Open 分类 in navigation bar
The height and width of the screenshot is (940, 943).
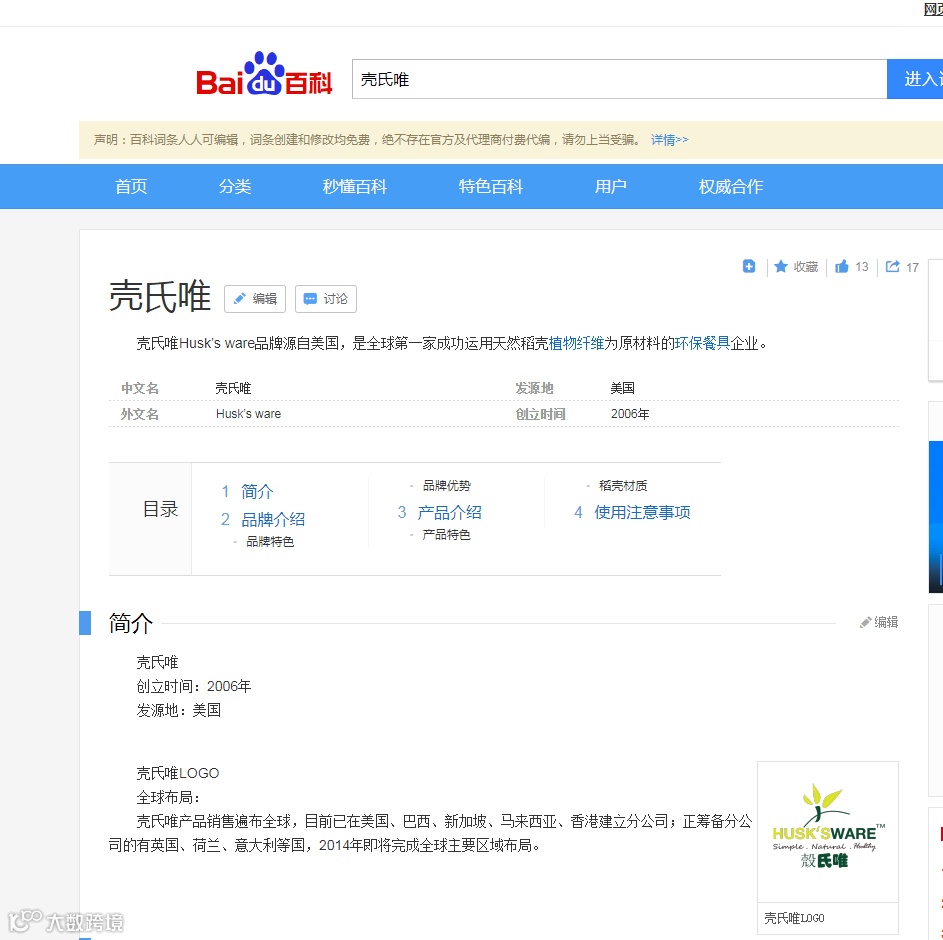point(235,186)
